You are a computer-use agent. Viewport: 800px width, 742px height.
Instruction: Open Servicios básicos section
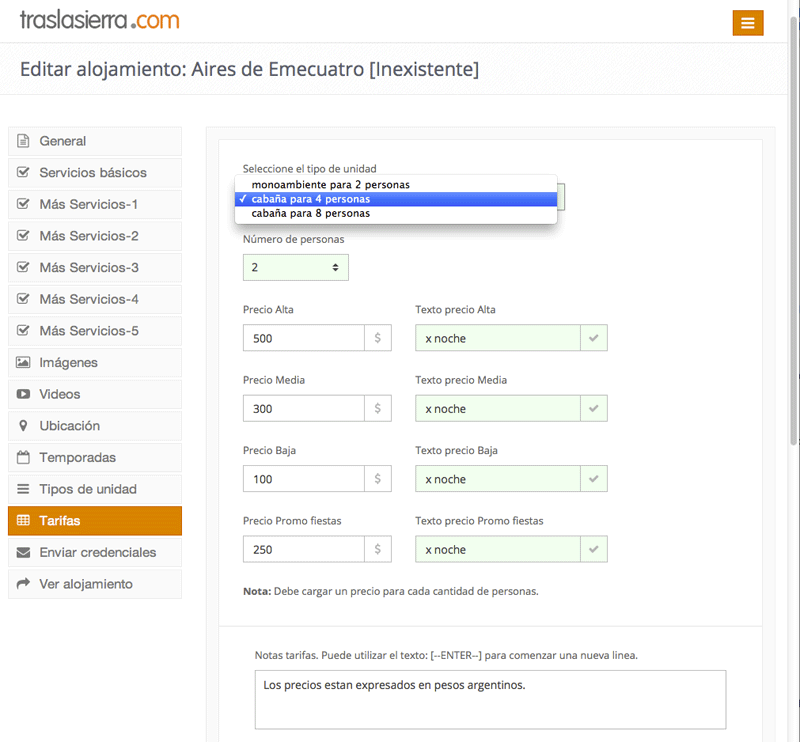95,172
